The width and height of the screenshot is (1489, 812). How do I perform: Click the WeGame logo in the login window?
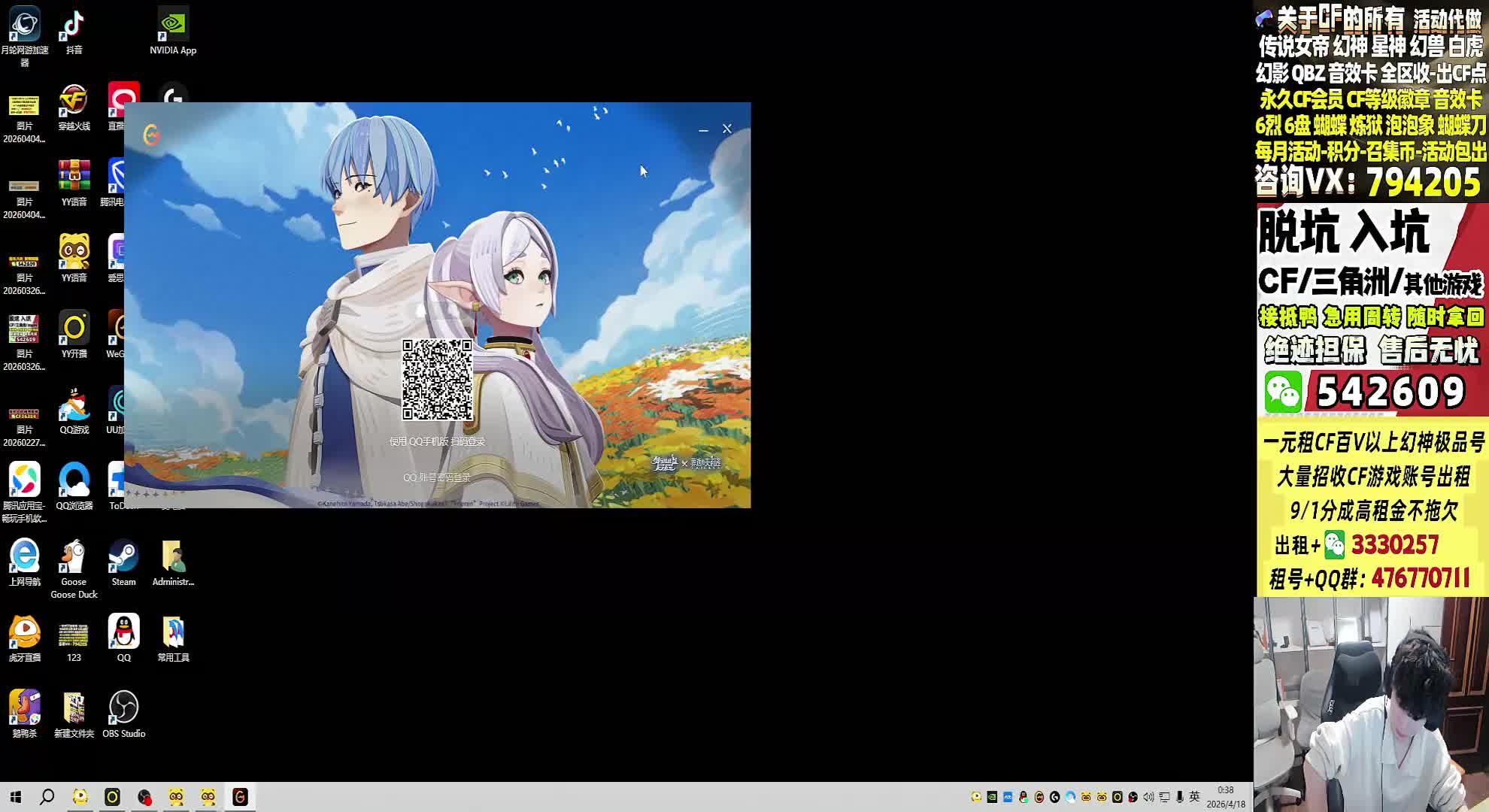coord(151,135)
